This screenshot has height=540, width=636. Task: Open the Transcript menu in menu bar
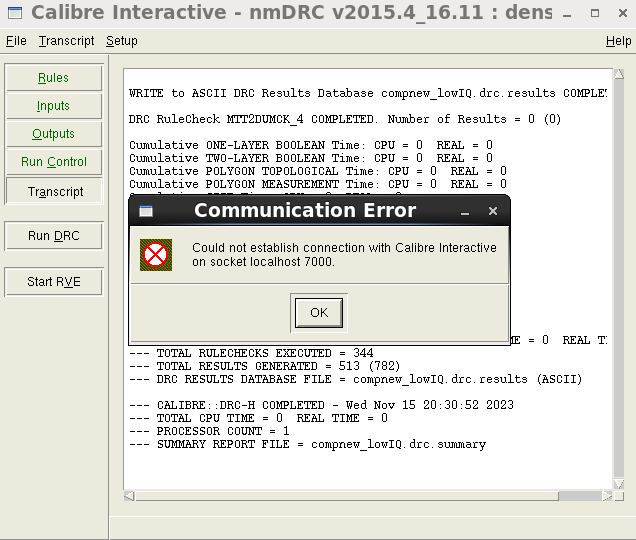(67, 41)
